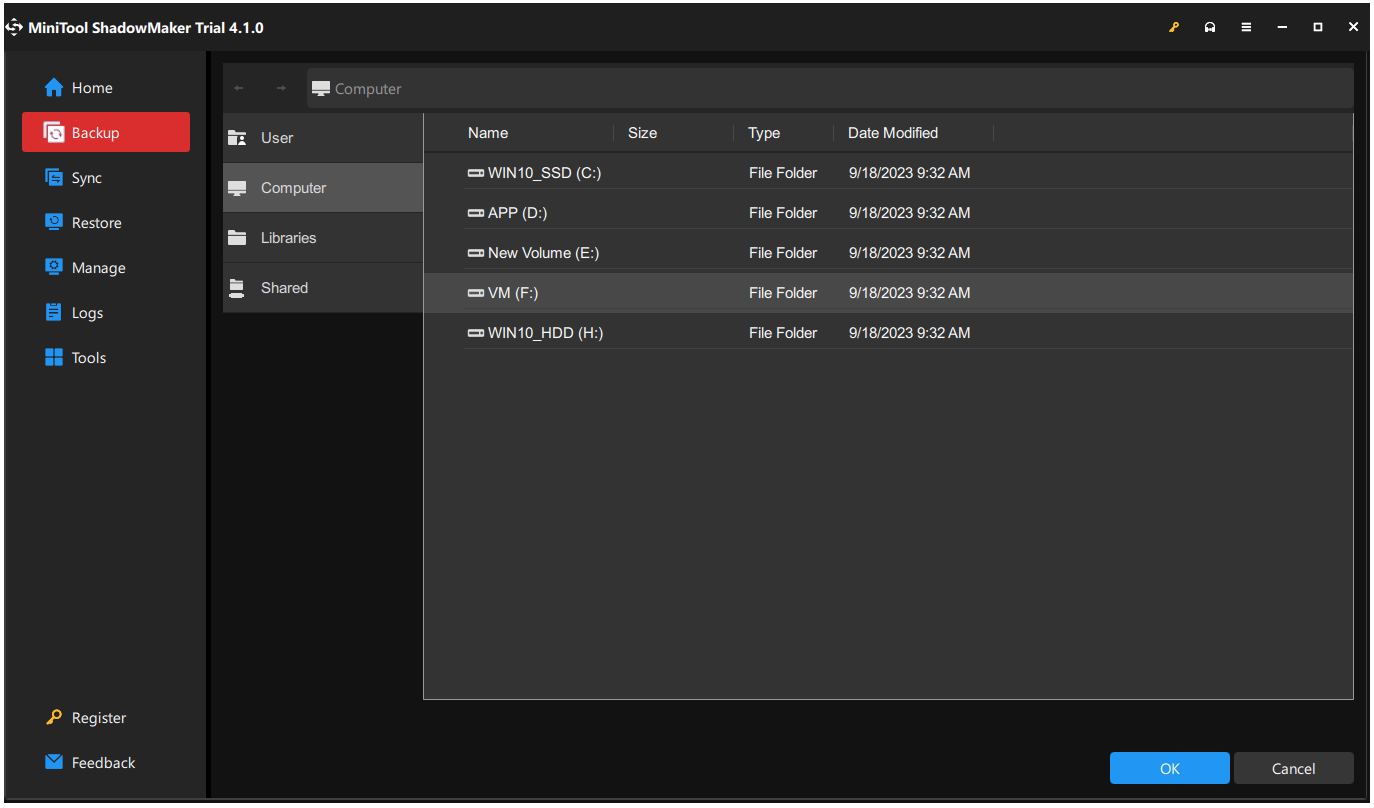Select the Shared source location
The width and height of the screenshot is (1374, 808).
click(323, 288)
